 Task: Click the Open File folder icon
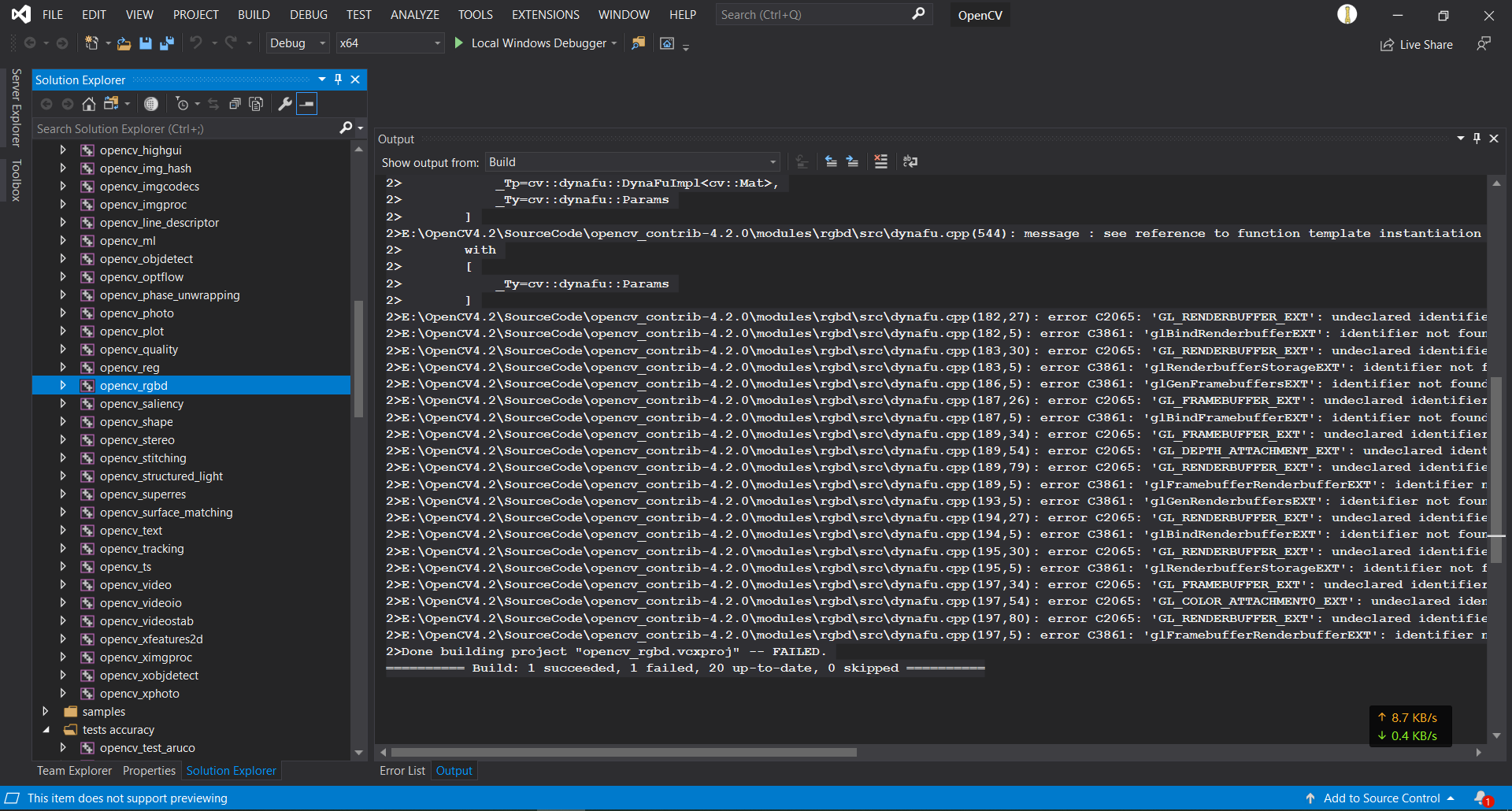tap(124, 43)
